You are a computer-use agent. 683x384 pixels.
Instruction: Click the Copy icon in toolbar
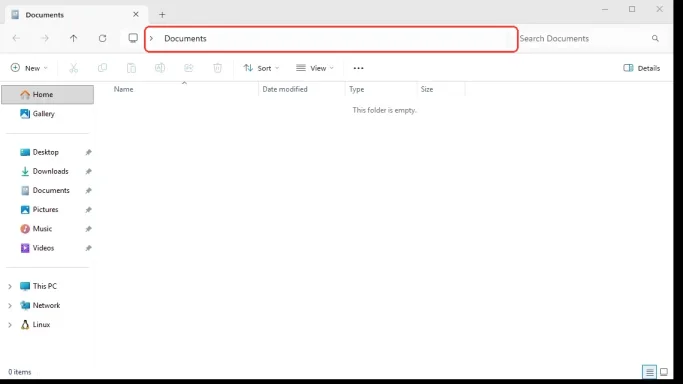click(x=102, y=68)
